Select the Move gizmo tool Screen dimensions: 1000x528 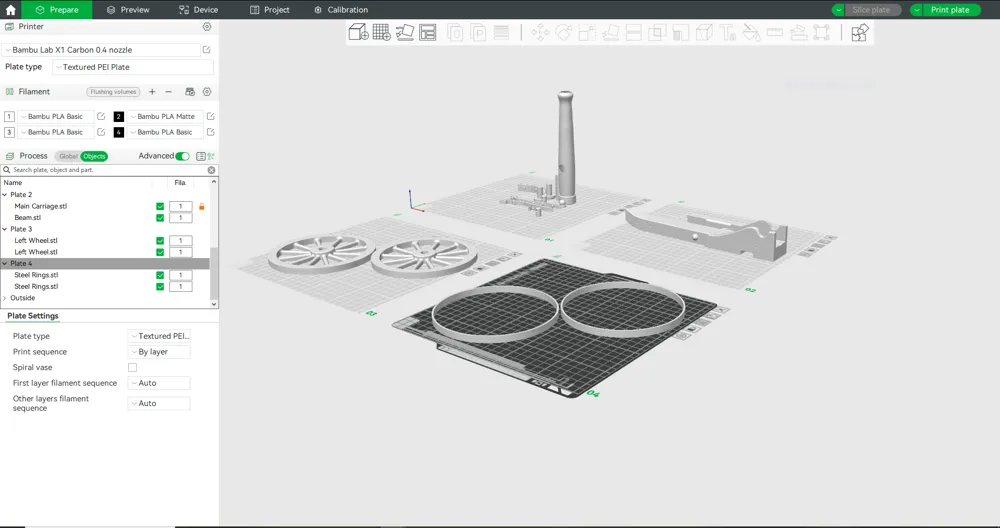click(x=540, y=33)
